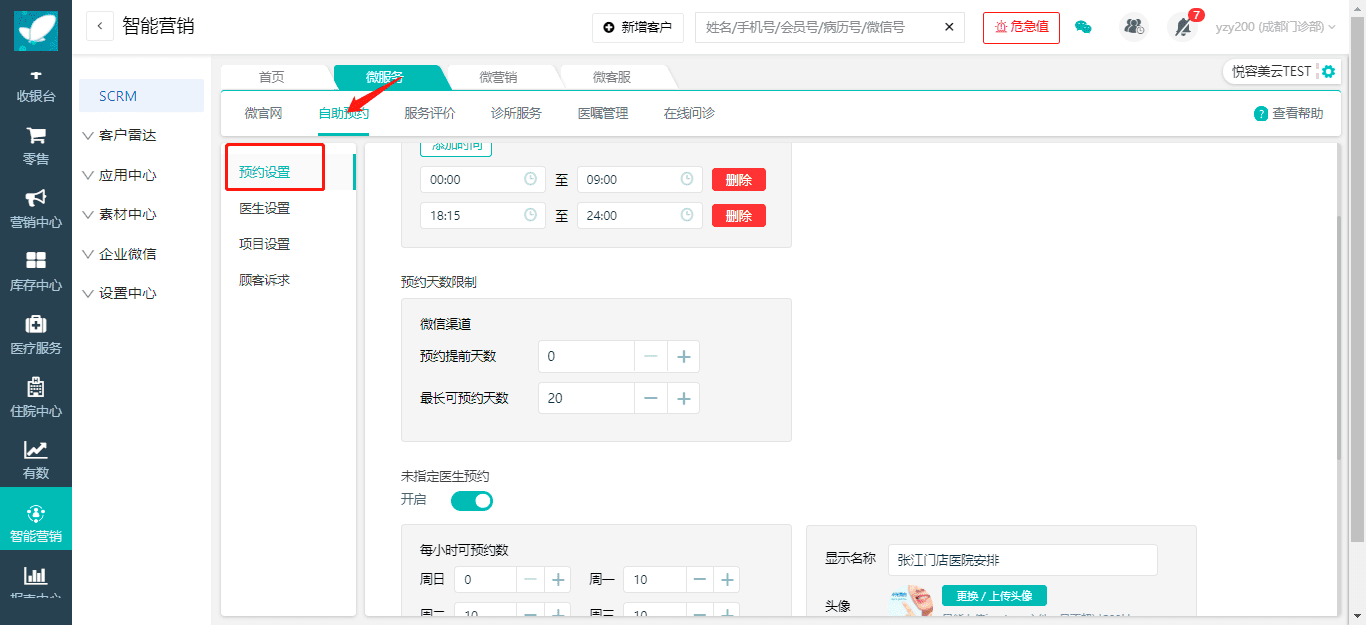Screen dimensions: 1366x625
Task: Open 服务评价 sub-tab
Action: tap(430, 114)
